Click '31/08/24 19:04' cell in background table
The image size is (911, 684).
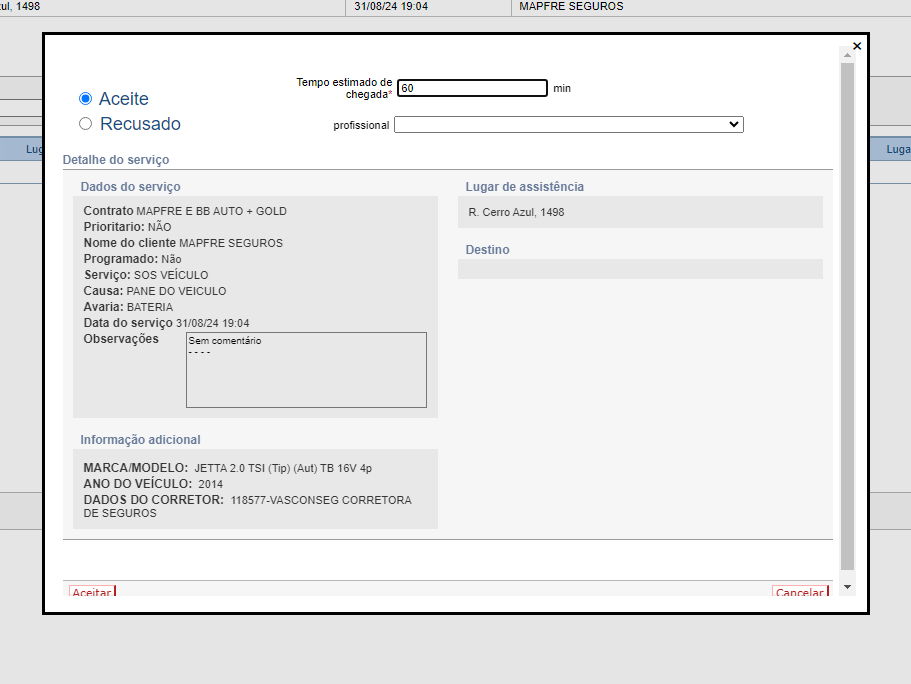tap(391, 6)
